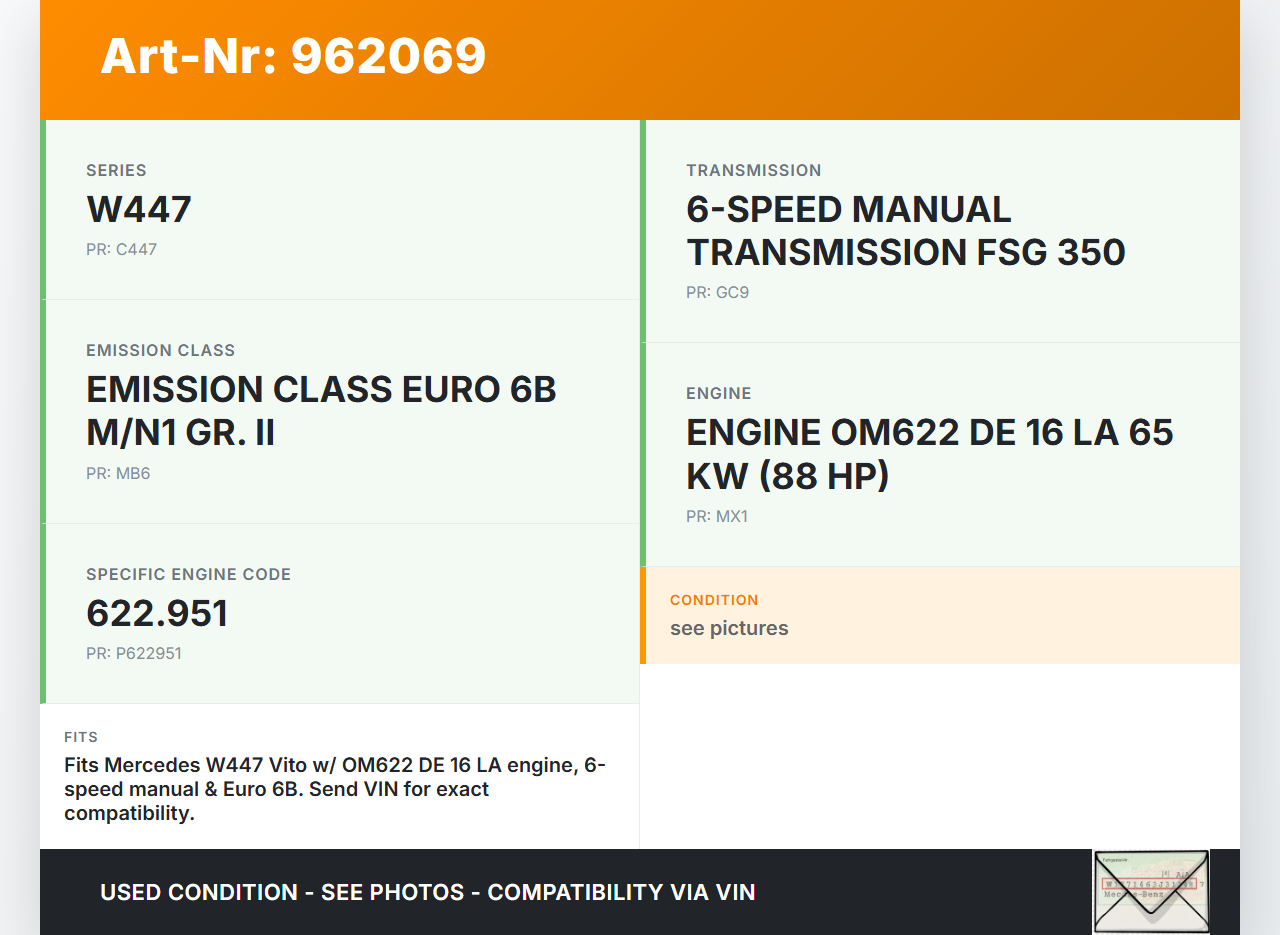Select 'EMISSION CLASS EURO 6B M/N1 GR. II' value
The width and height of the screenshot is (1280, 935).
pyautogui.click(x=321, y=411)
